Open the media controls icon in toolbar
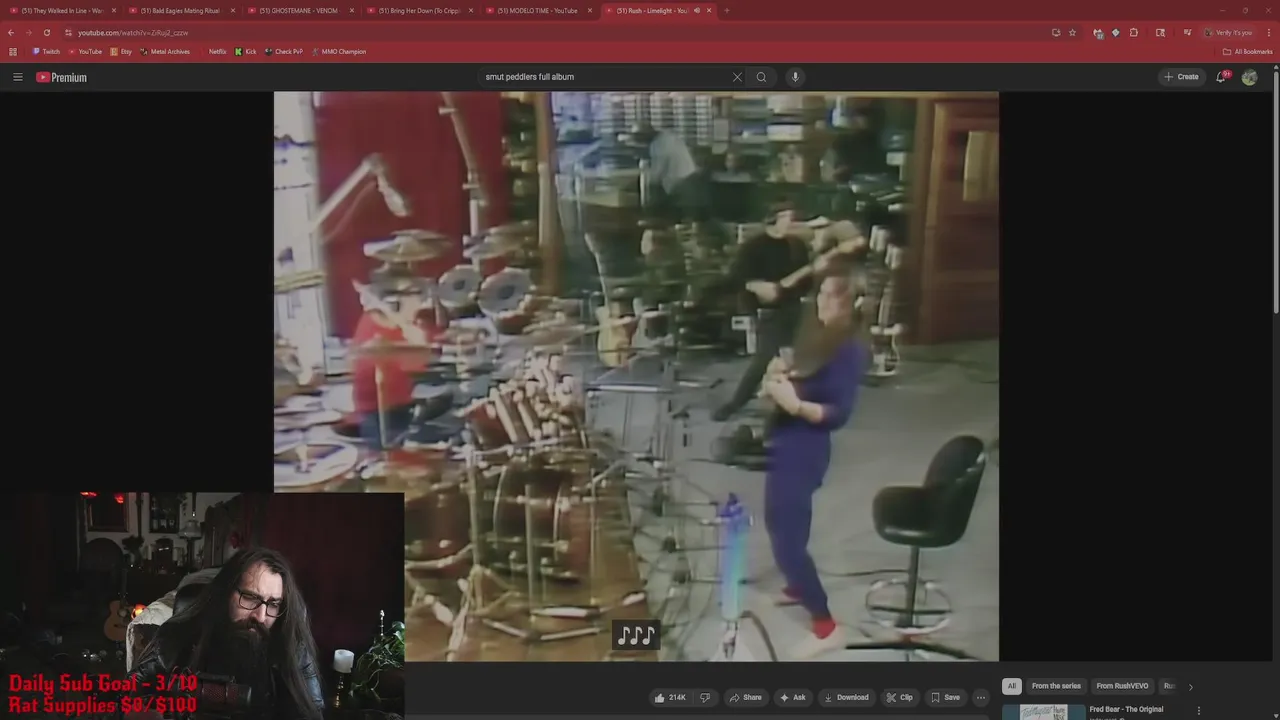This screenshot has height=720, width=1280. coord(1187,32)
